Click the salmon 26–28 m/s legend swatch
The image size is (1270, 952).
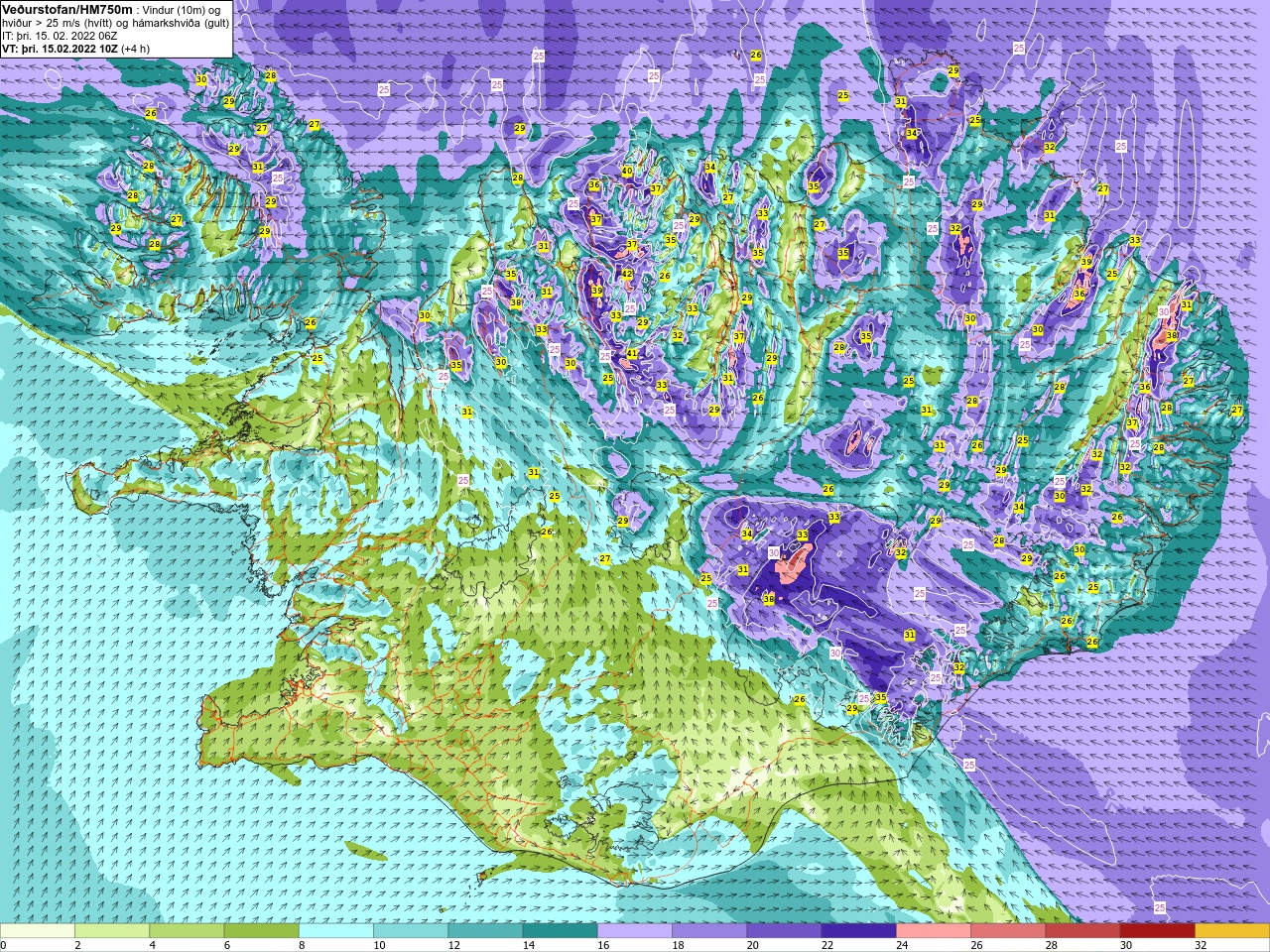pos(1008,931)
